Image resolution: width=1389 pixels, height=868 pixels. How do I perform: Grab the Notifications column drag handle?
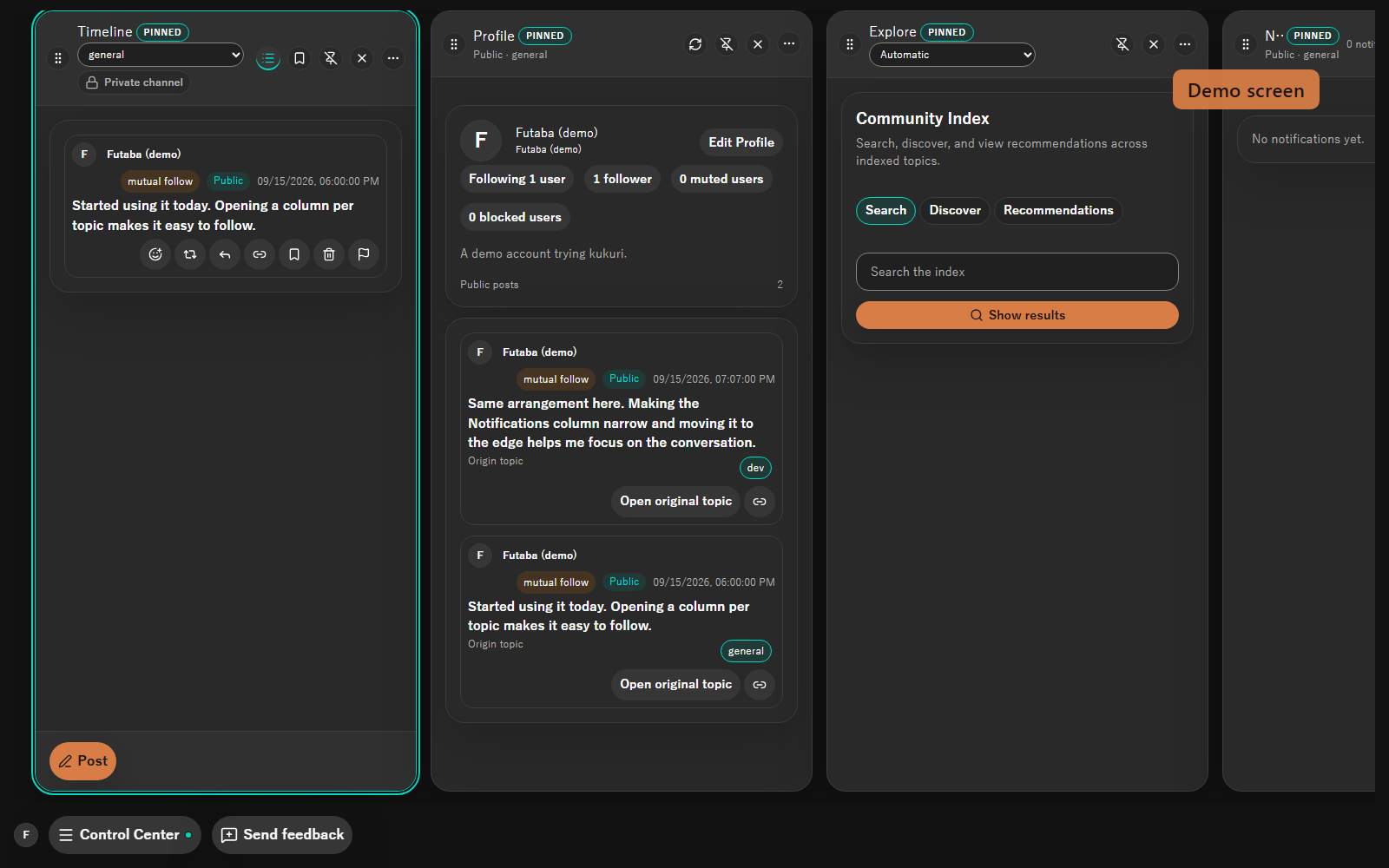point(1246,44)
